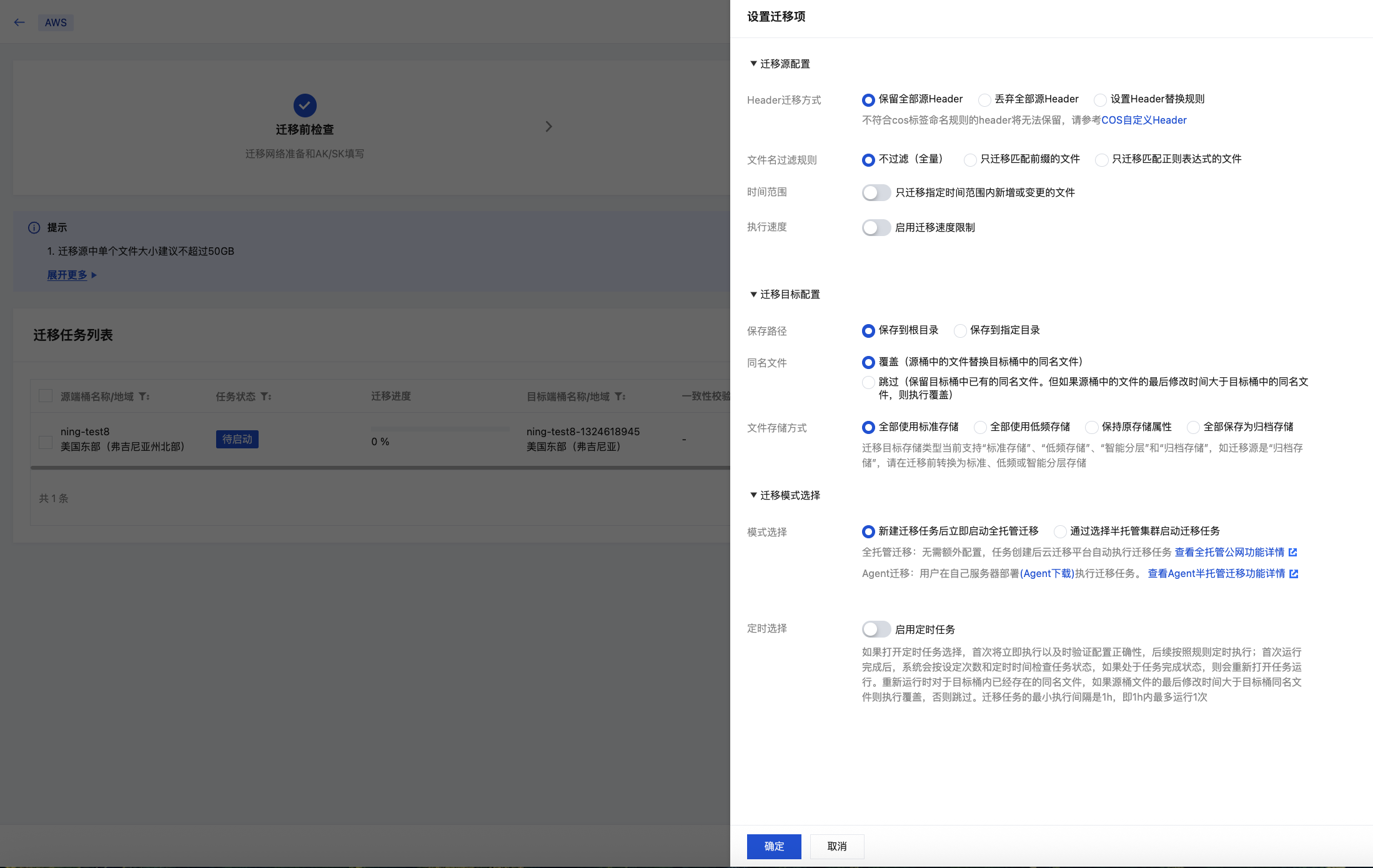Click filter icon beside 目标端桶名称/地域 column
Viewport: 1373px width, 868px height.
pyautogui.click(x=620, y=397)
